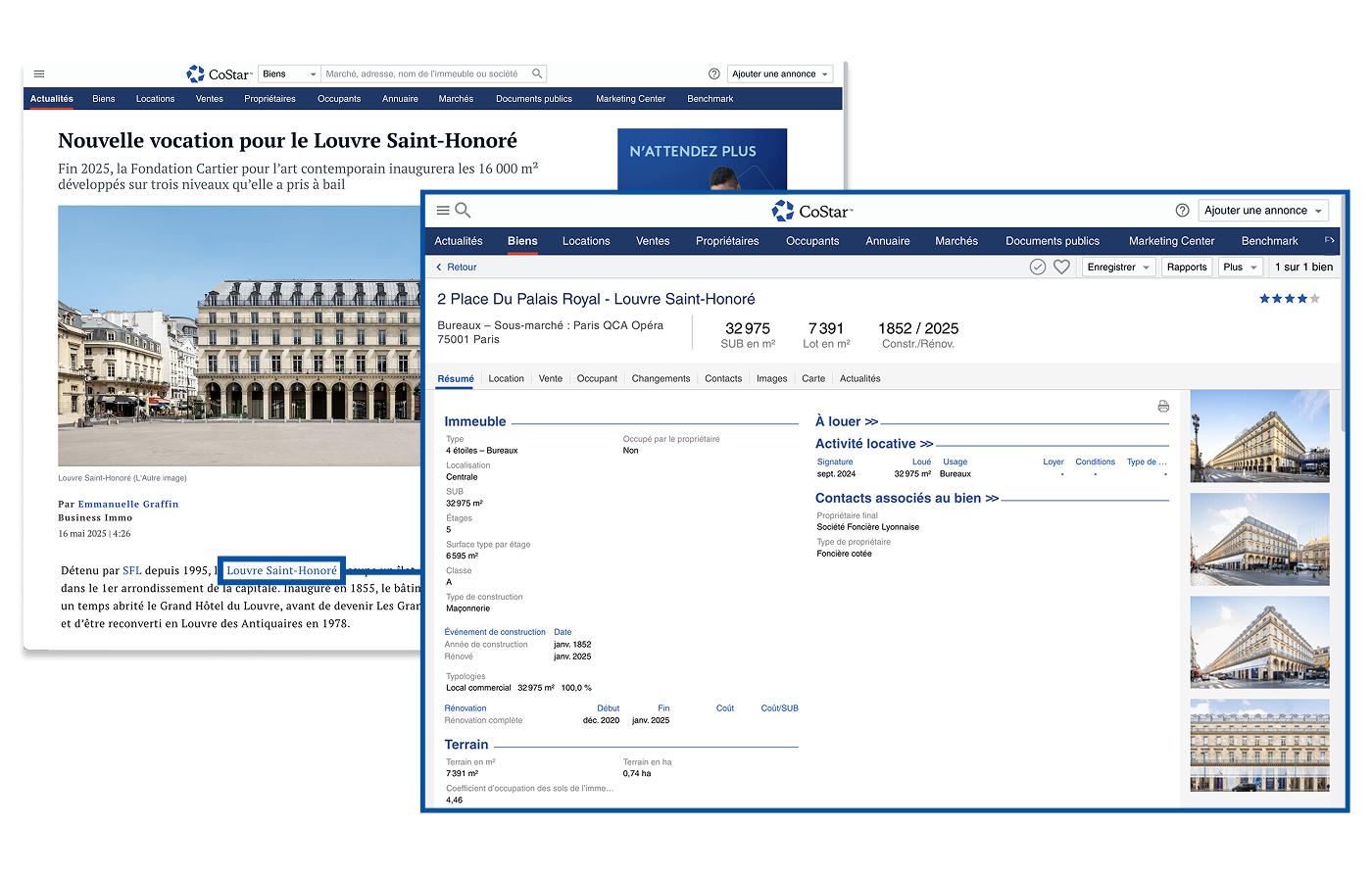Expand the Enregistrer dropdown
The image size is (1372, 876).
click(x=1118, y=267)
